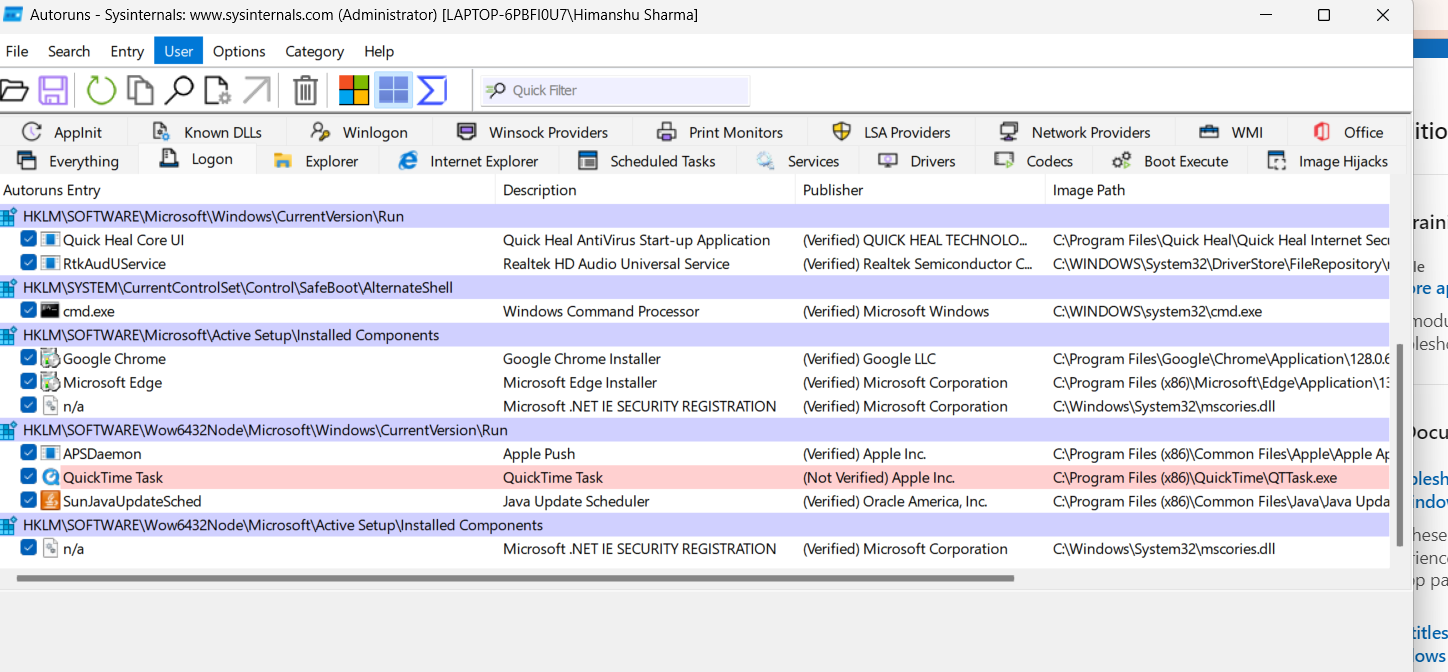
Task: Uncheck the RtkAudUService entry checkbox
Action: tap(28, 263)
